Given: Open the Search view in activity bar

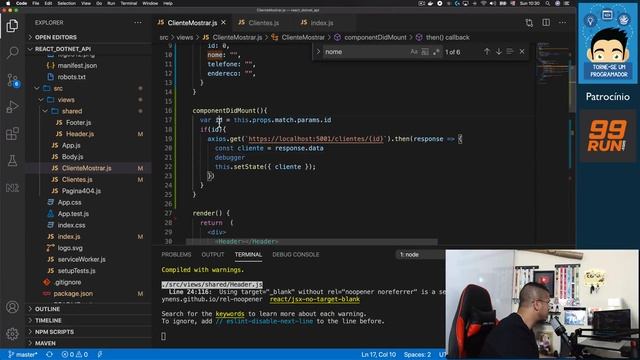Looking at the screenshot, I should [x=12, y=52].
